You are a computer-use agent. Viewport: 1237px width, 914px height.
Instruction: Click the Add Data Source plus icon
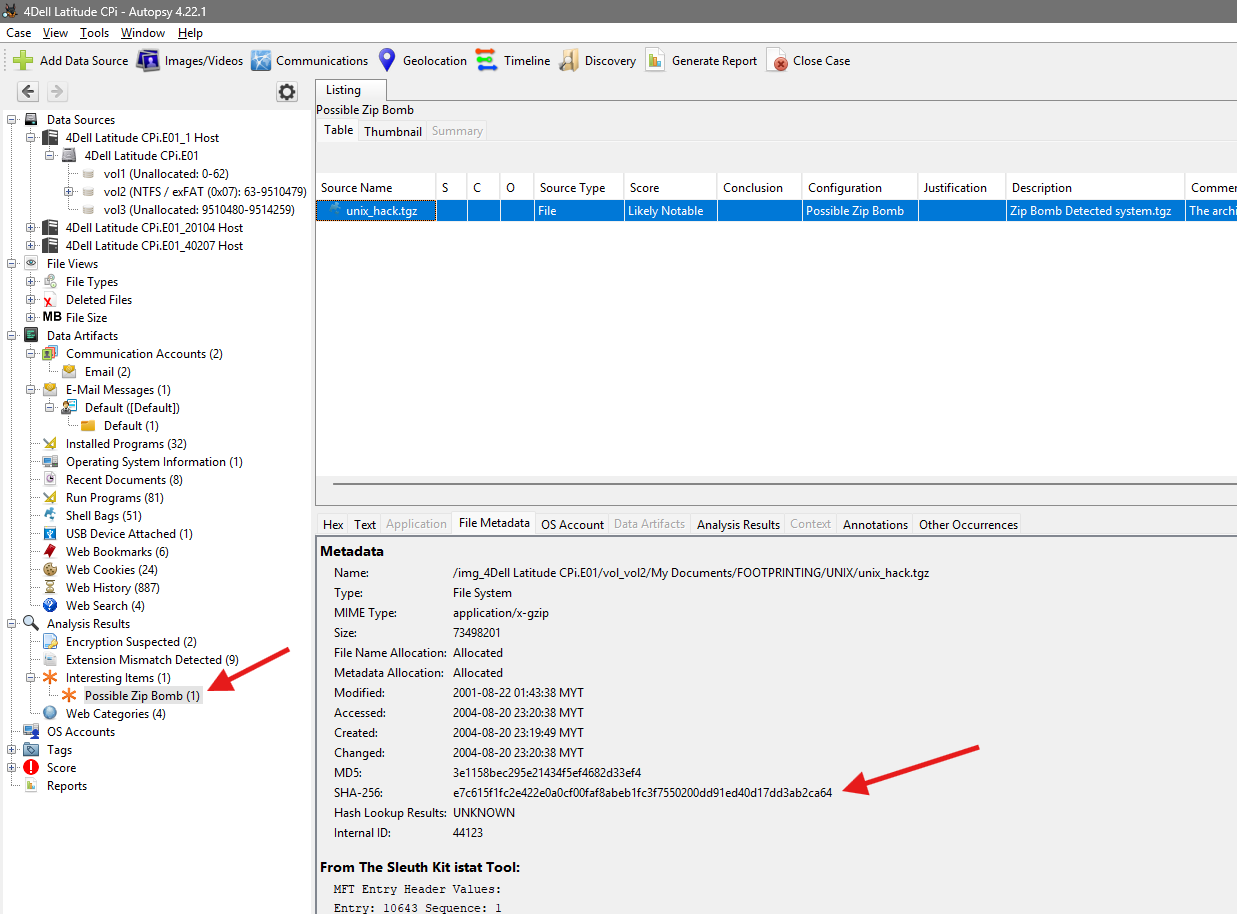click(x=23, y=60)
